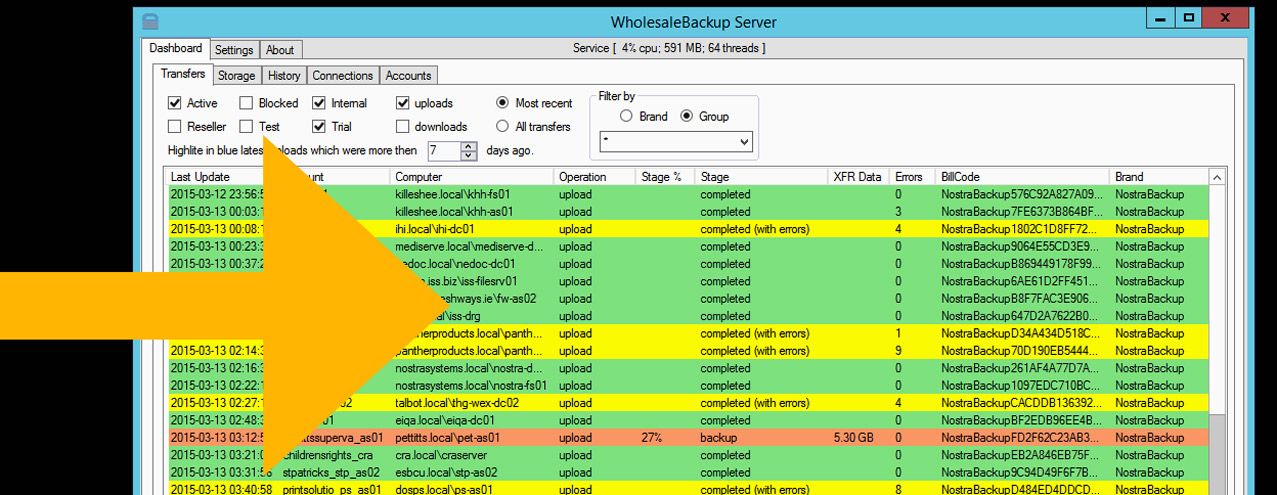Select row dosps.local\ps-as01
The height and width of the screenshot is (495, 1277).
pos(687,489)
